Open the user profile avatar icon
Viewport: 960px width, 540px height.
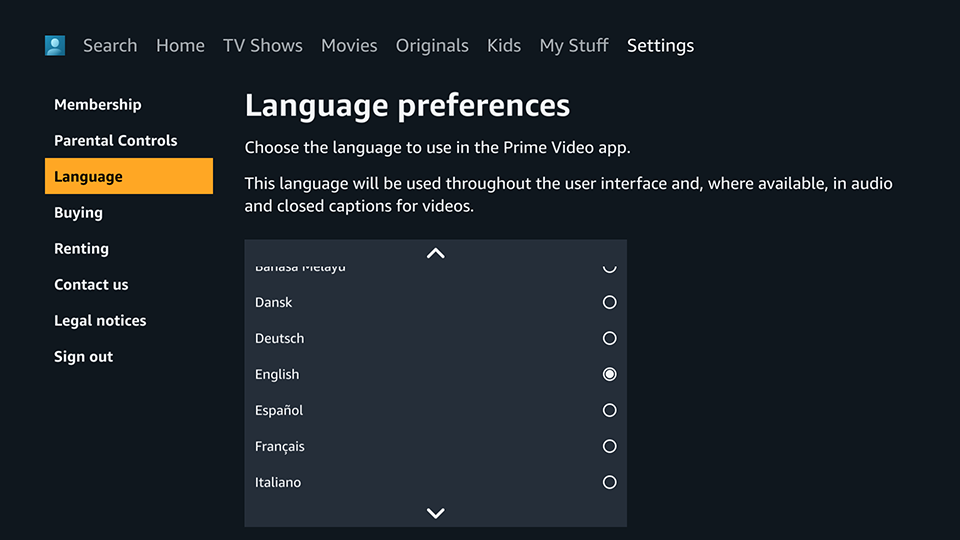coord(55,46)
